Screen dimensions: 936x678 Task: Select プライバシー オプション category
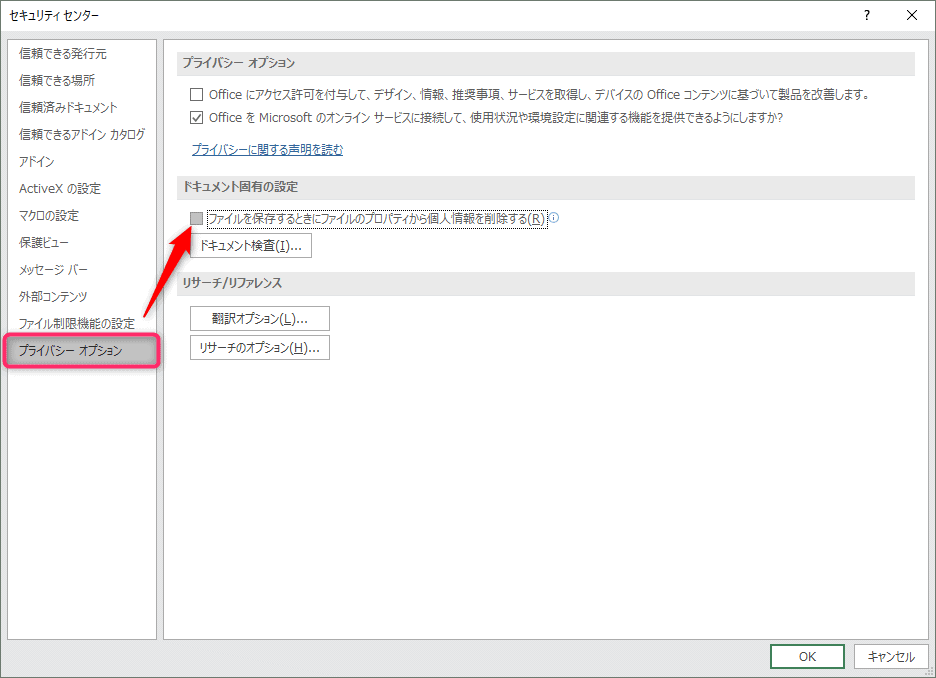coord(82,350)
